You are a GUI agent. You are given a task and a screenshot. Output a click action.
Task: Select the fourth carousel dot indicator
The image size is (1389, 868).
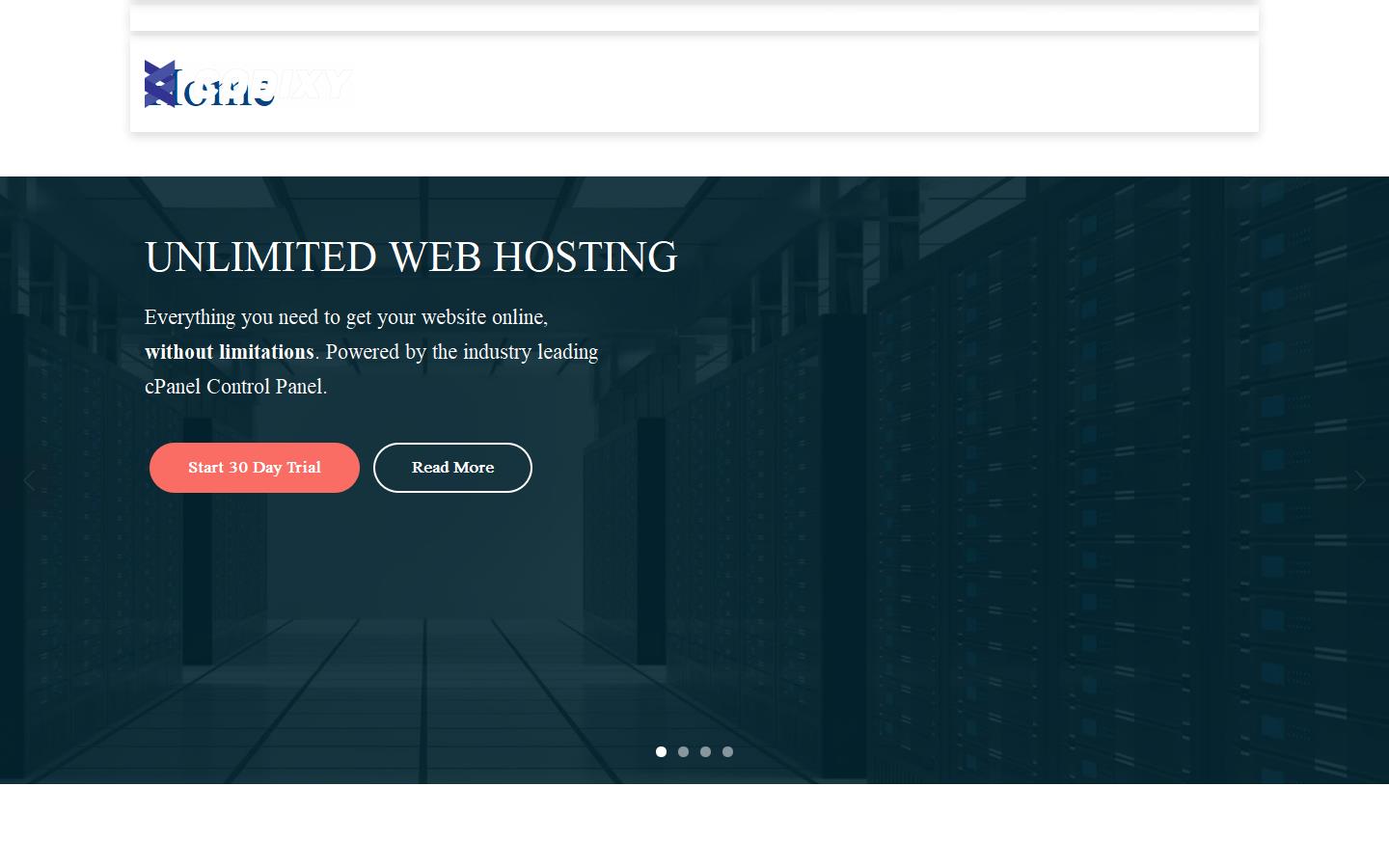coord(728,751)
